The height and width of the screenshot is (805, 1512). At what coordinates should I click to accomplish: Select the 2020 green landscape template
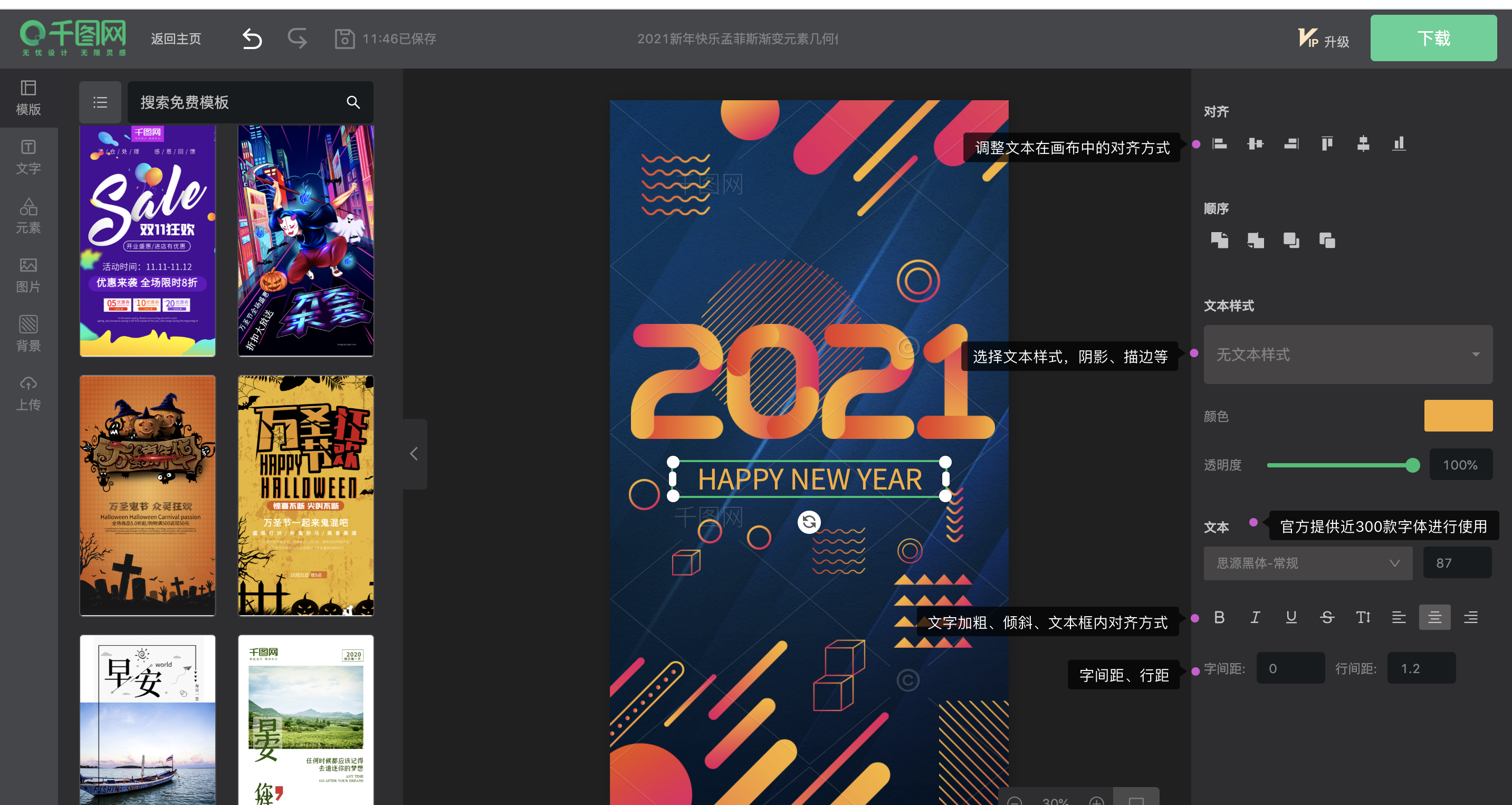(x=305, y=720)
